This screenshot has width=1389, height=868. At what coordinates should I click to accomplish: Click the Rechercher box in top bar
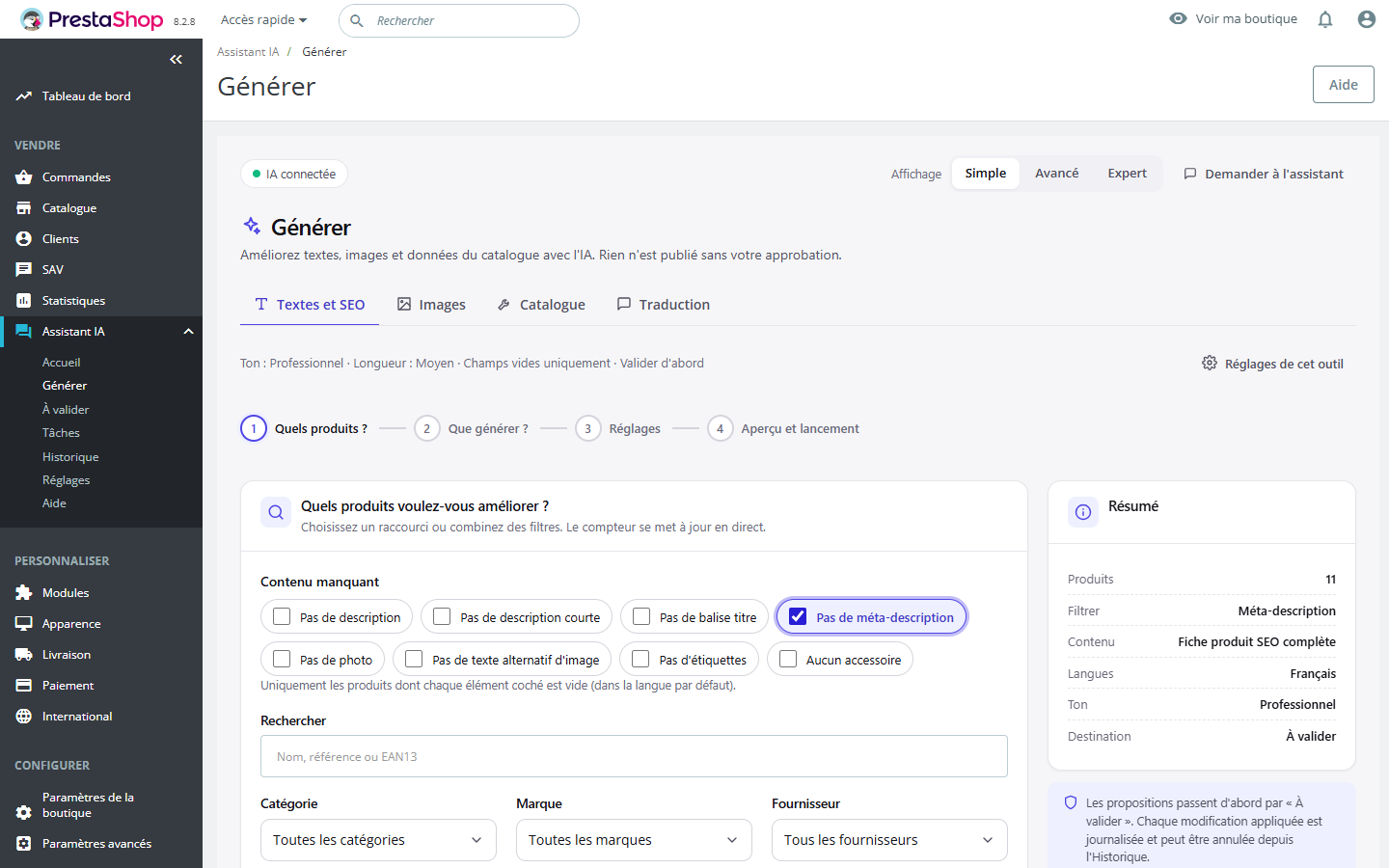[459, 20]
